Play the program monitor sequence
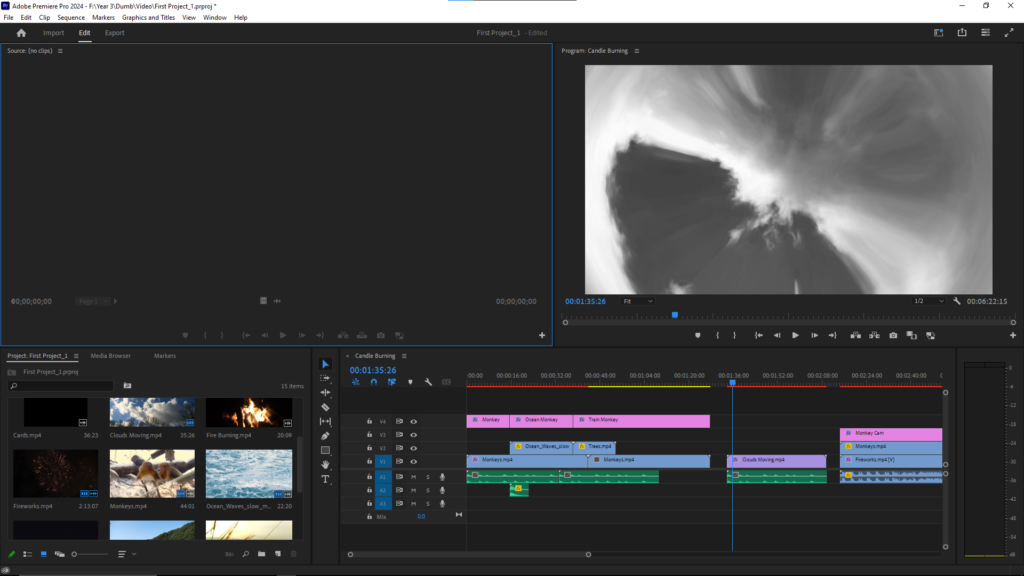This screenshot has width=1024, height=576. click(795, 335)
